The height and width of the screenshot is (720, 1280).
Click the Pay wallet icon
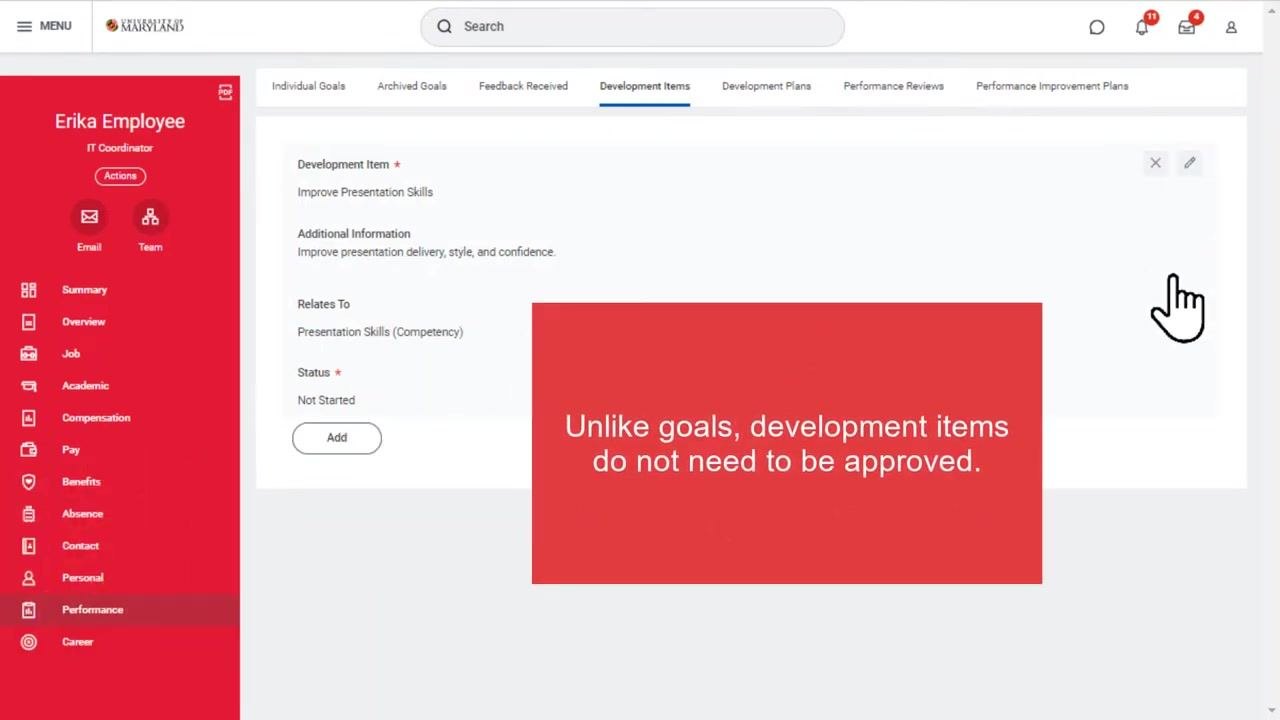[x=29, y=450]
